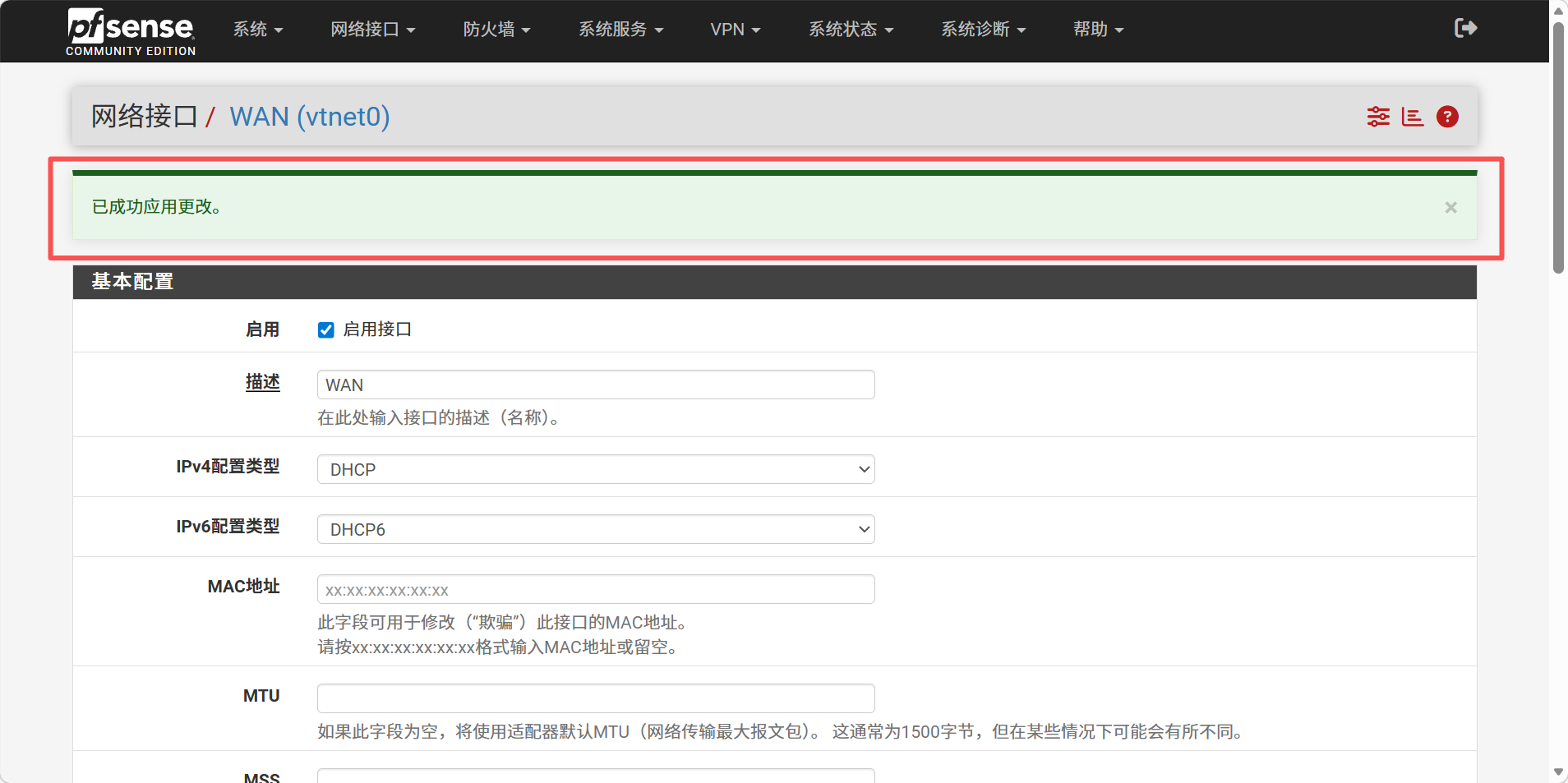This screenshot has width=1568, height=783.
Task: Open the VPN menu
Action: tap(735, 30)
